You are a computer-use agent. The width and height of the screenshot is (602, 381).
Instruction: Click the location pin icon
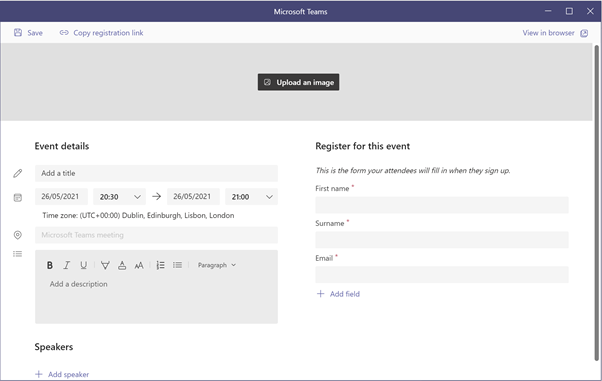tap(18, 235)
